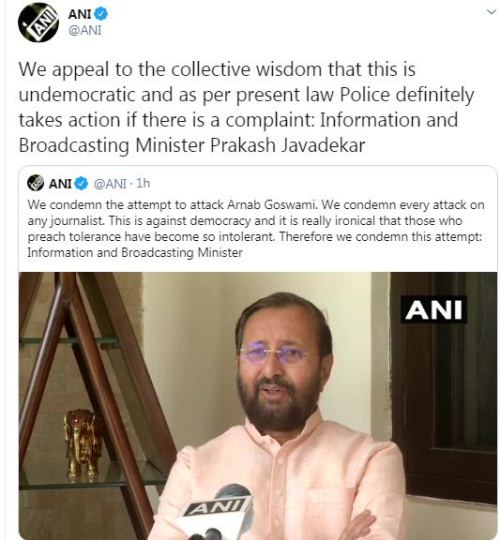Open the quoted tweet's 1h timestamp
Image resolution: width=500 pixels, height=540 pixels.
point(143,184)
